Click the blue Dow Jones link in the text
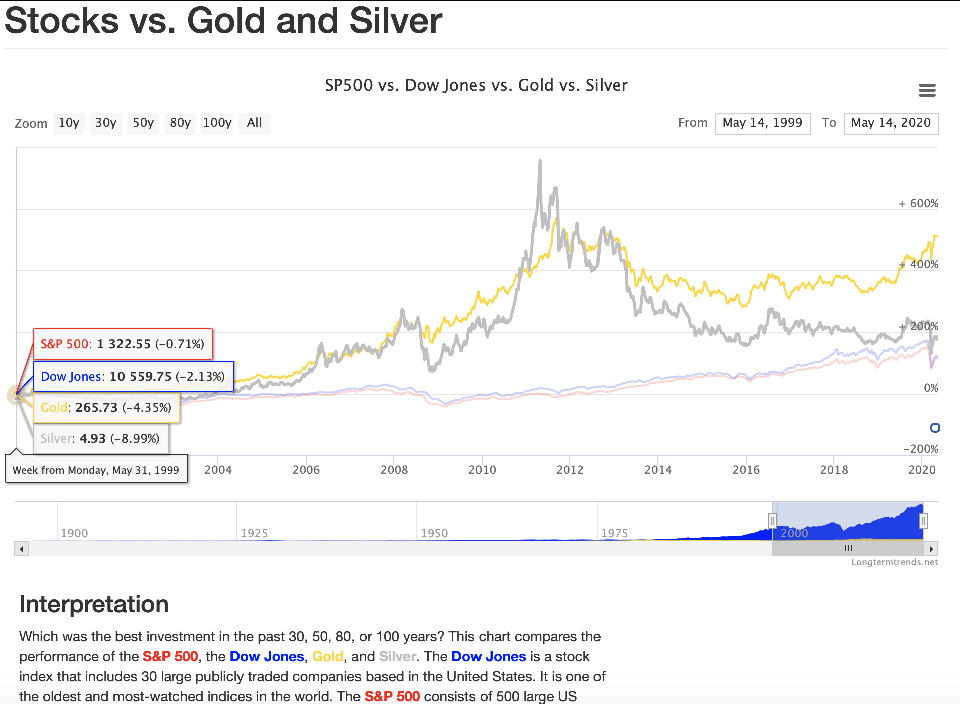The width and height of the screenshot is (960, 704). pos(266,656)
